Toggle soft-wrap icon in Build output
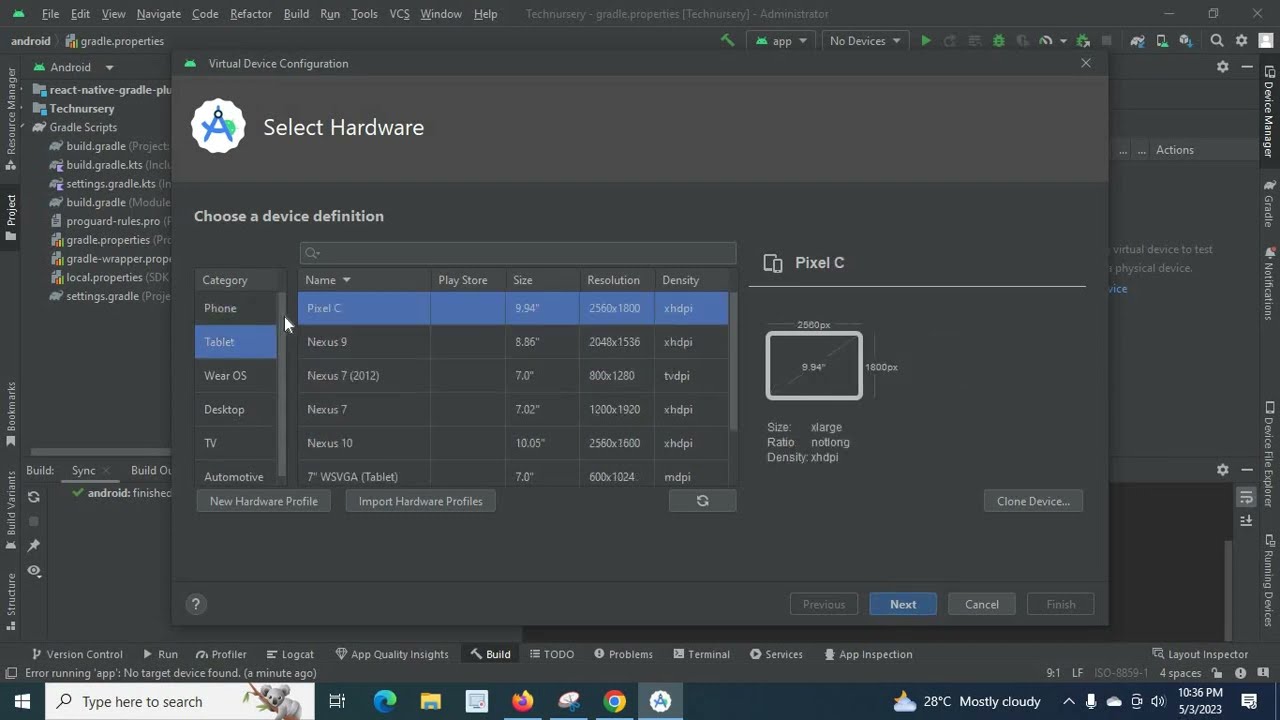The image size is (1280, 720). 1246,497
